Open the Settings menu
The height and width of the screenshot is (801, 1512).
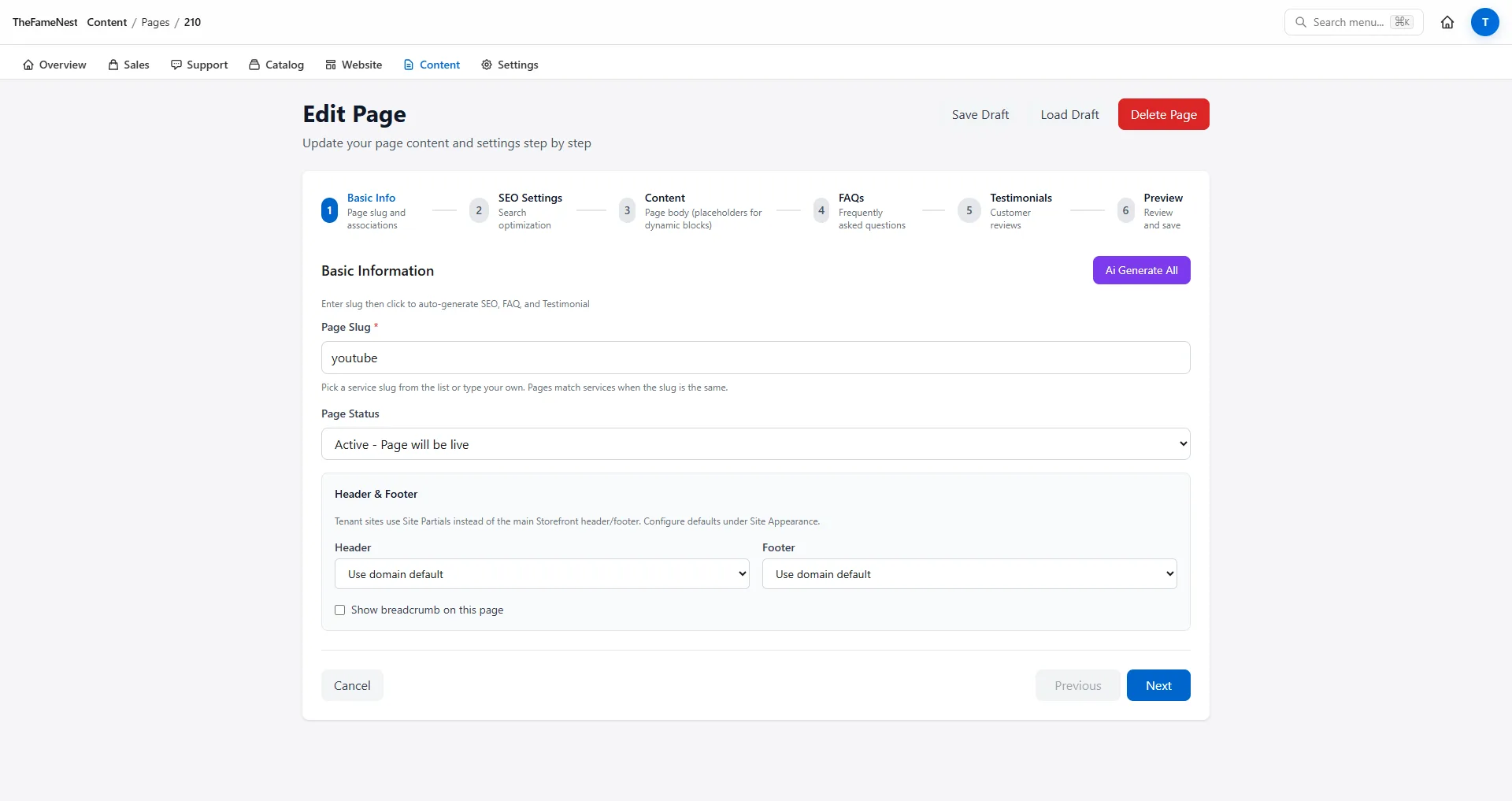click(x=510, y=65)
